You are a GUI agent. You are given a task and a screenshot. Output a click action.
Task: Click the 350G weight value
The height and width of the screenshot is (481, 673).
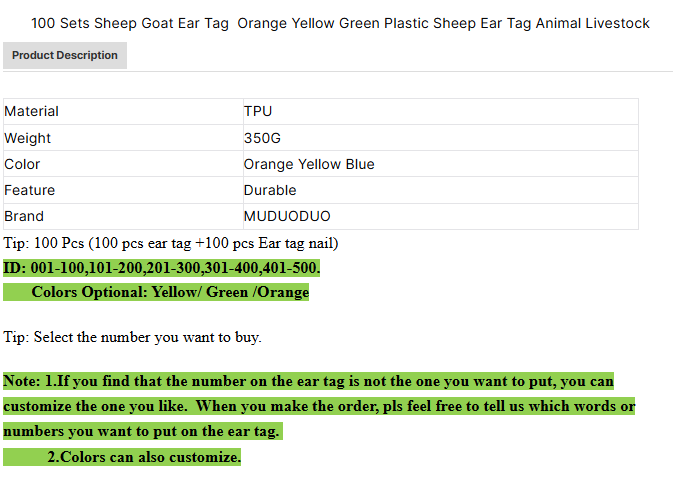pyautogui.click(x=262, y=138)
